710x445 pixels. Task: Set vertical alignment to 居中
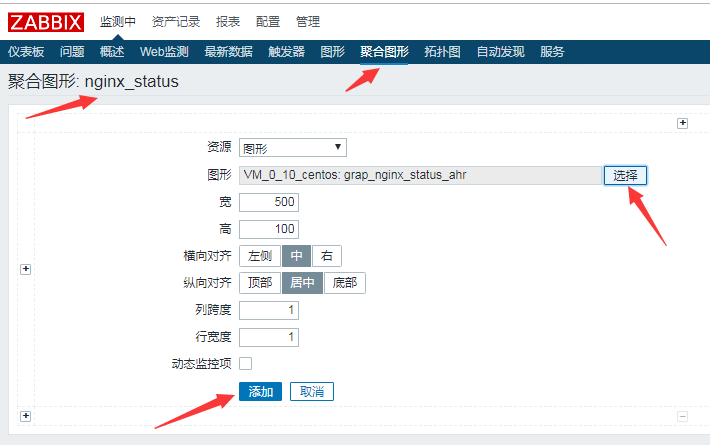tap(302, 283)
